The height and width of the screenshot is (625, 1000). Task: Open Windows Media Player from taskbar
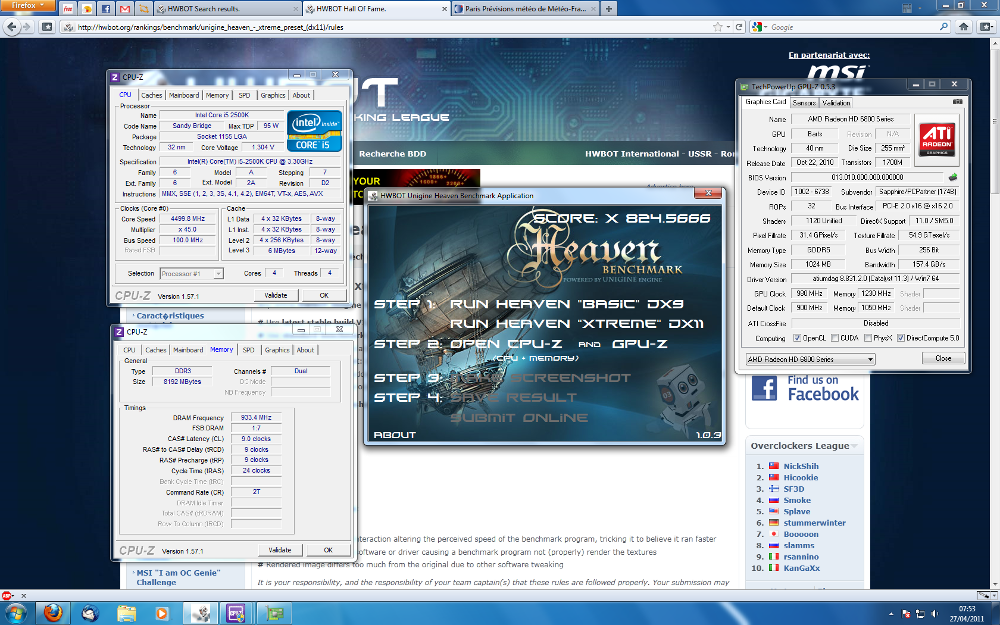pos(161,614)
